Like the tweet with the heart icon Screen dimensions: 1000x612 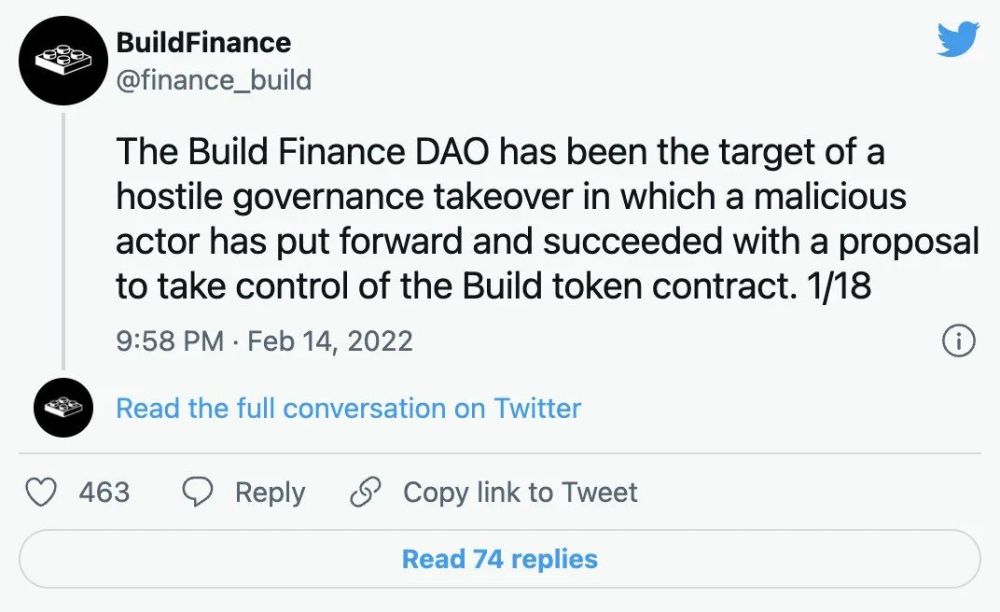[x=40, y=492]
